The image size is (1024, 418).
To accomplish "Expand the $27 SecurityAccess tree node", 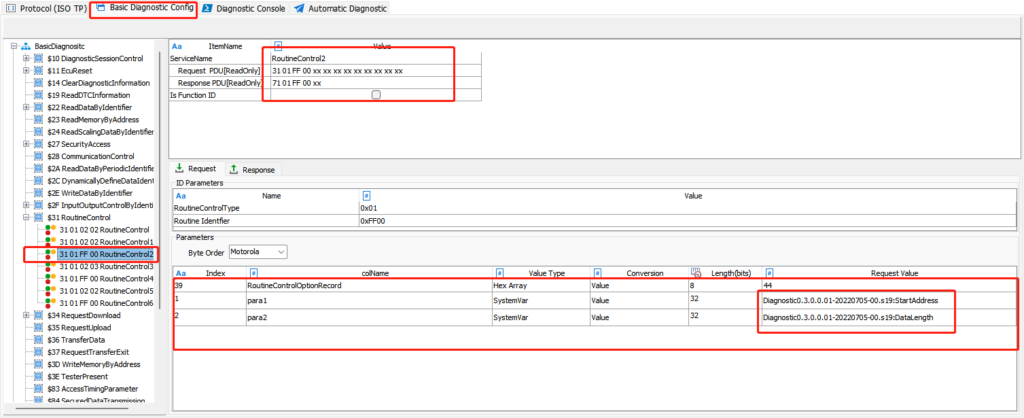I will click(x=26, y=144).
